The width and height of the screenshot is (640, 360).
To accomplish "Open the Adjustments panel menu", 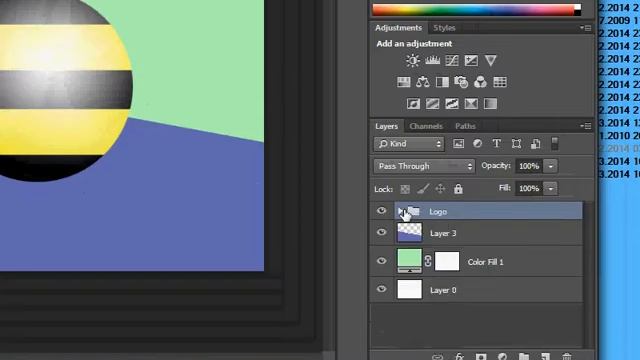I will 586,28.
